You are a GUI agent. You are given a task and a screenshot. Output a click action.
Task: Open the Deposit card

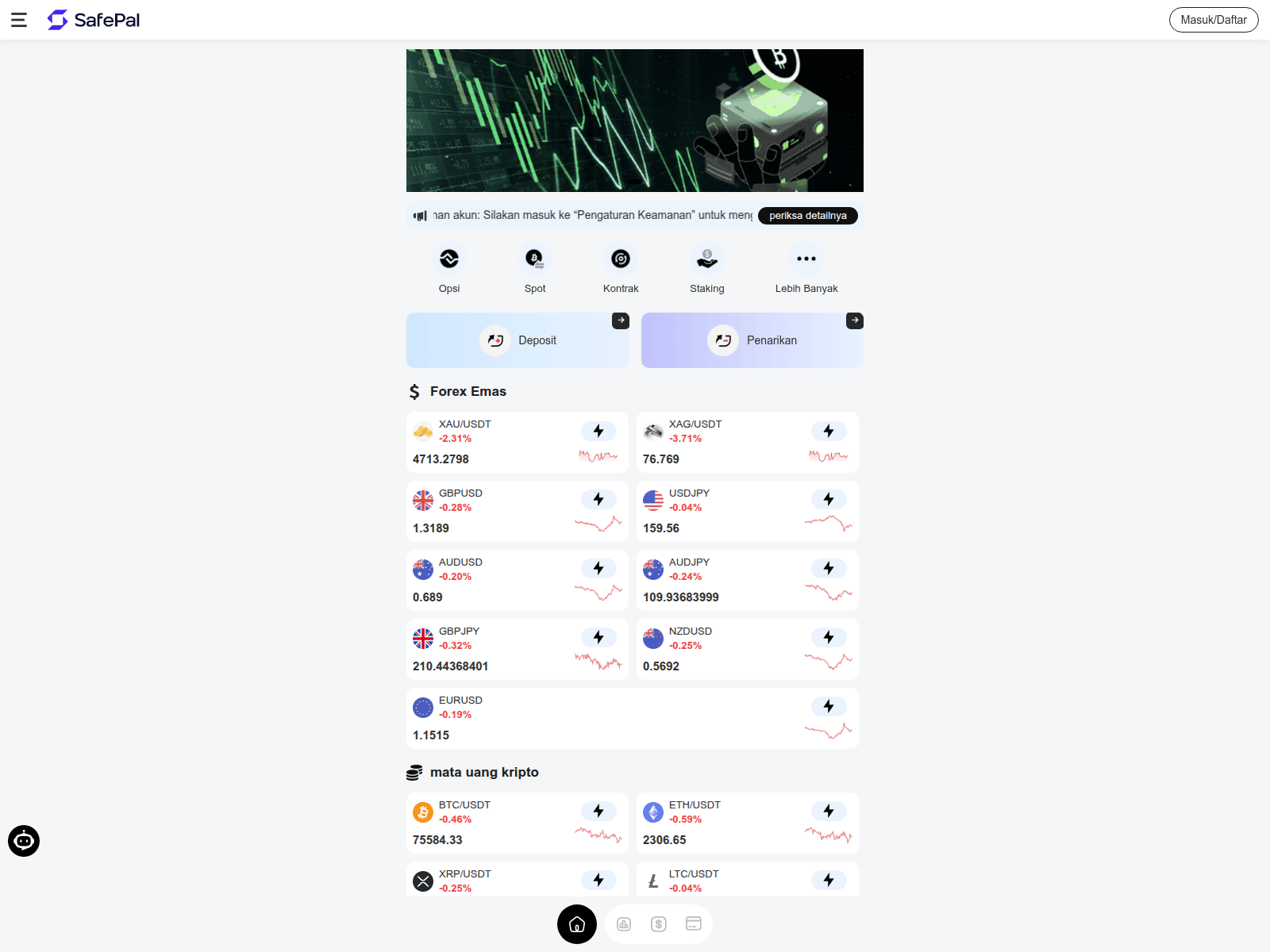(x=518, y=340)
